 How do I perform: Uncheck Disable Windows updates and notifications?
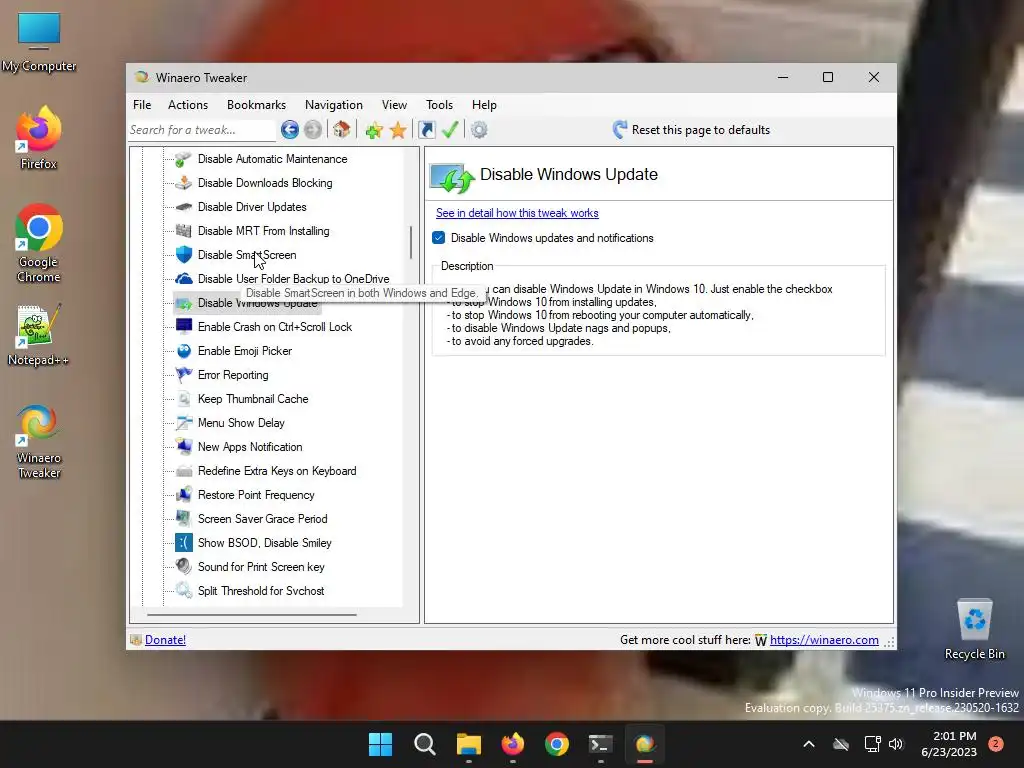click(x=439, y=238)
